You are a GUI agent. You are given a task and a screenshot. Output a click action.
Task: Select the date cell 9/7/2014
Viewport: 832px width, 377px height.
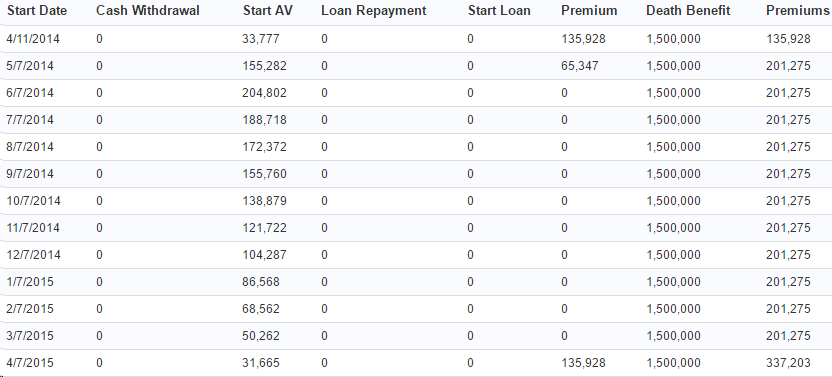tap(30, 174)
